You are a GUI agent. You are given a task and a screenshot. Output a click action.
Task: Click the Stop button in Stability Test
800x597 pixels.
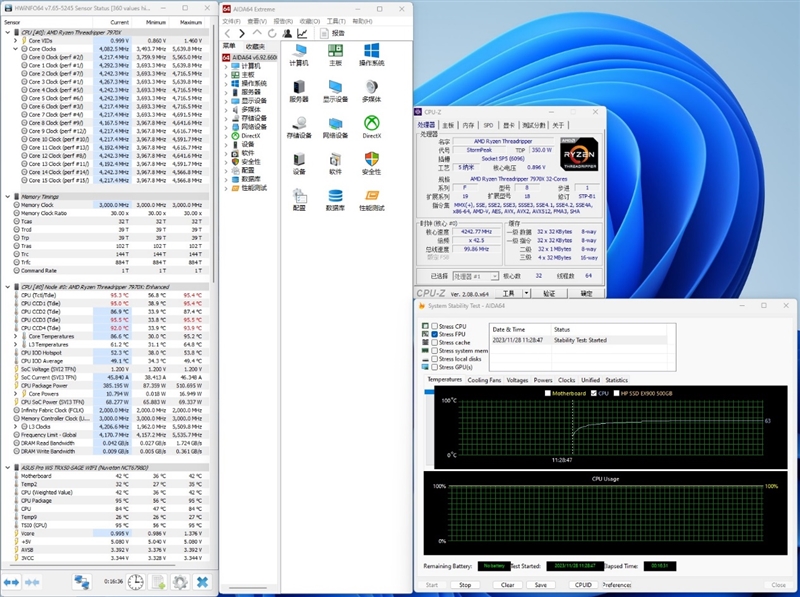(x=465, y=585)
